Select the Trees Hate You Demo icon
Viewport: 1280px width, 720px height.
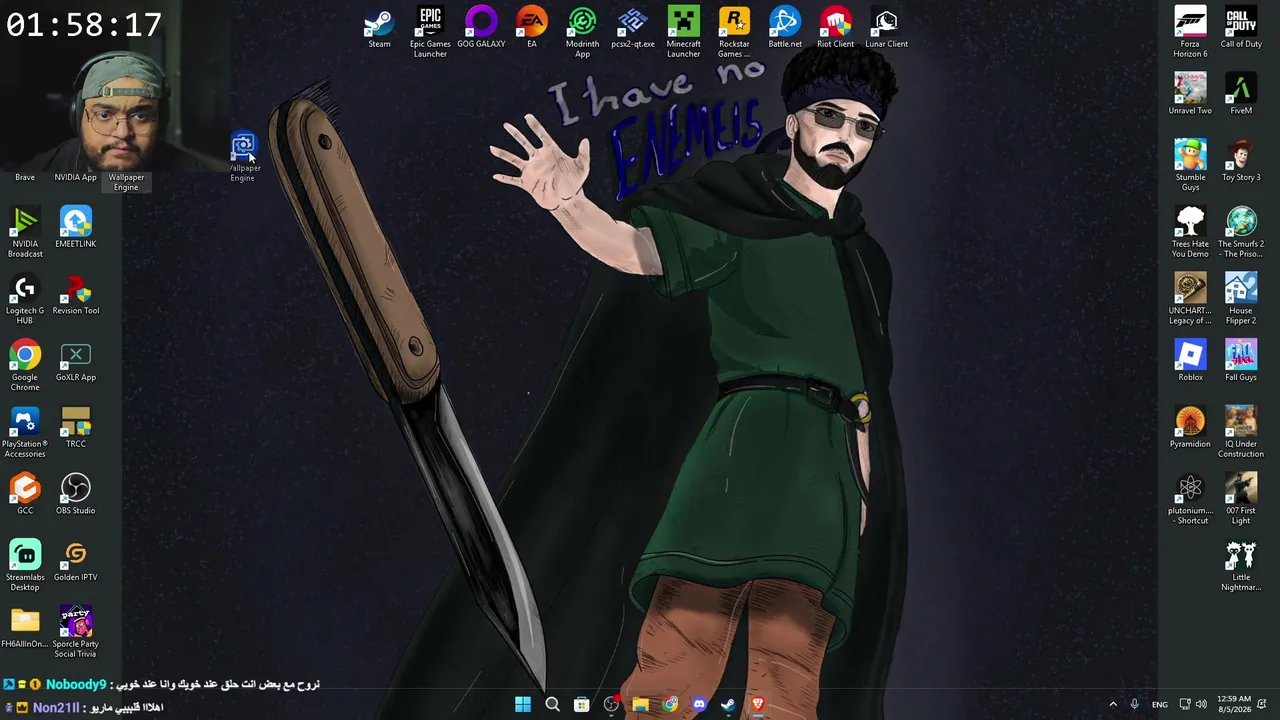coord(1190,232)
